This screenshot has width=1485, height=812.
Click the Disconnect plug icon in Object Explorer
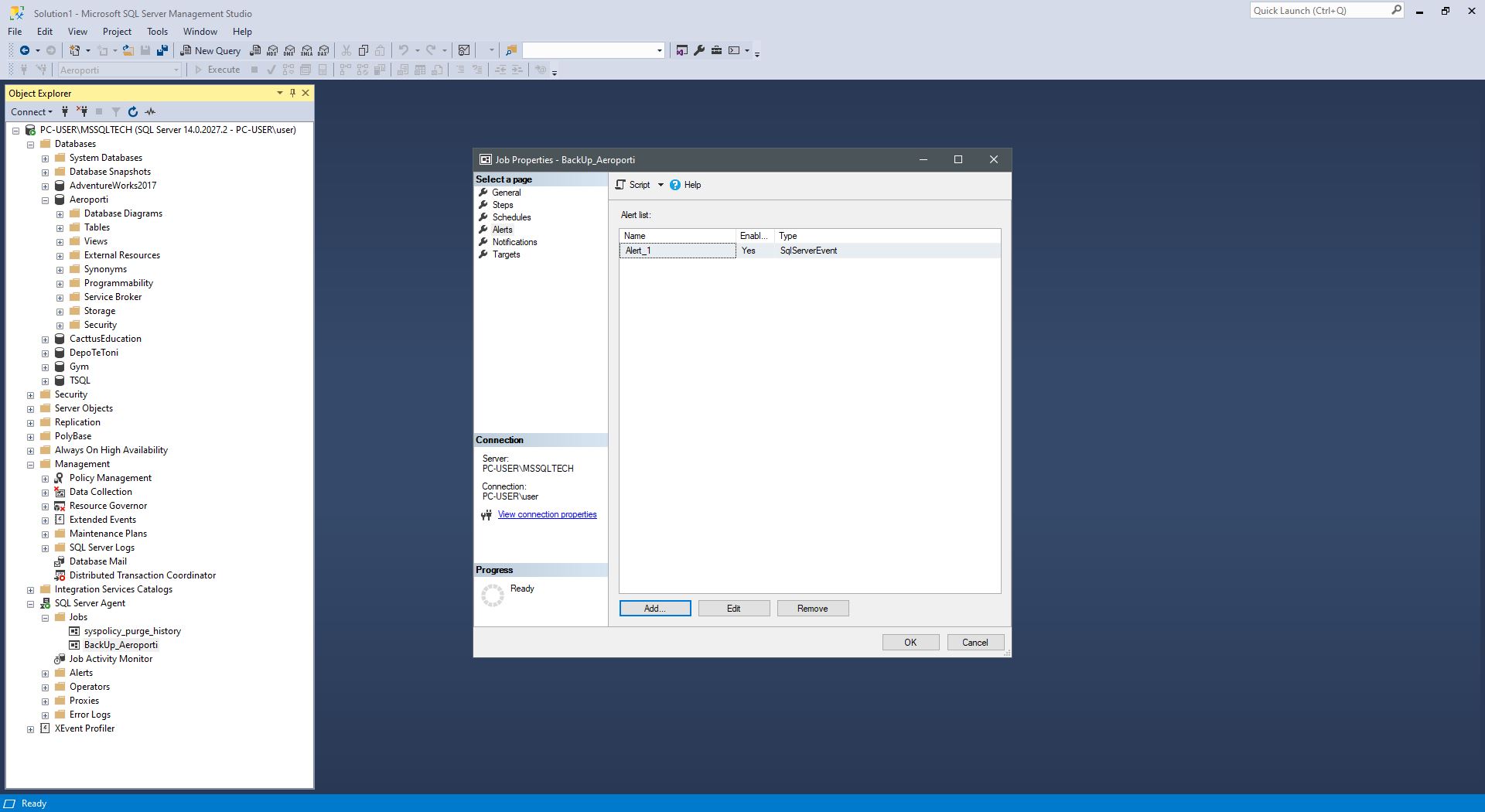pos(82,111)
